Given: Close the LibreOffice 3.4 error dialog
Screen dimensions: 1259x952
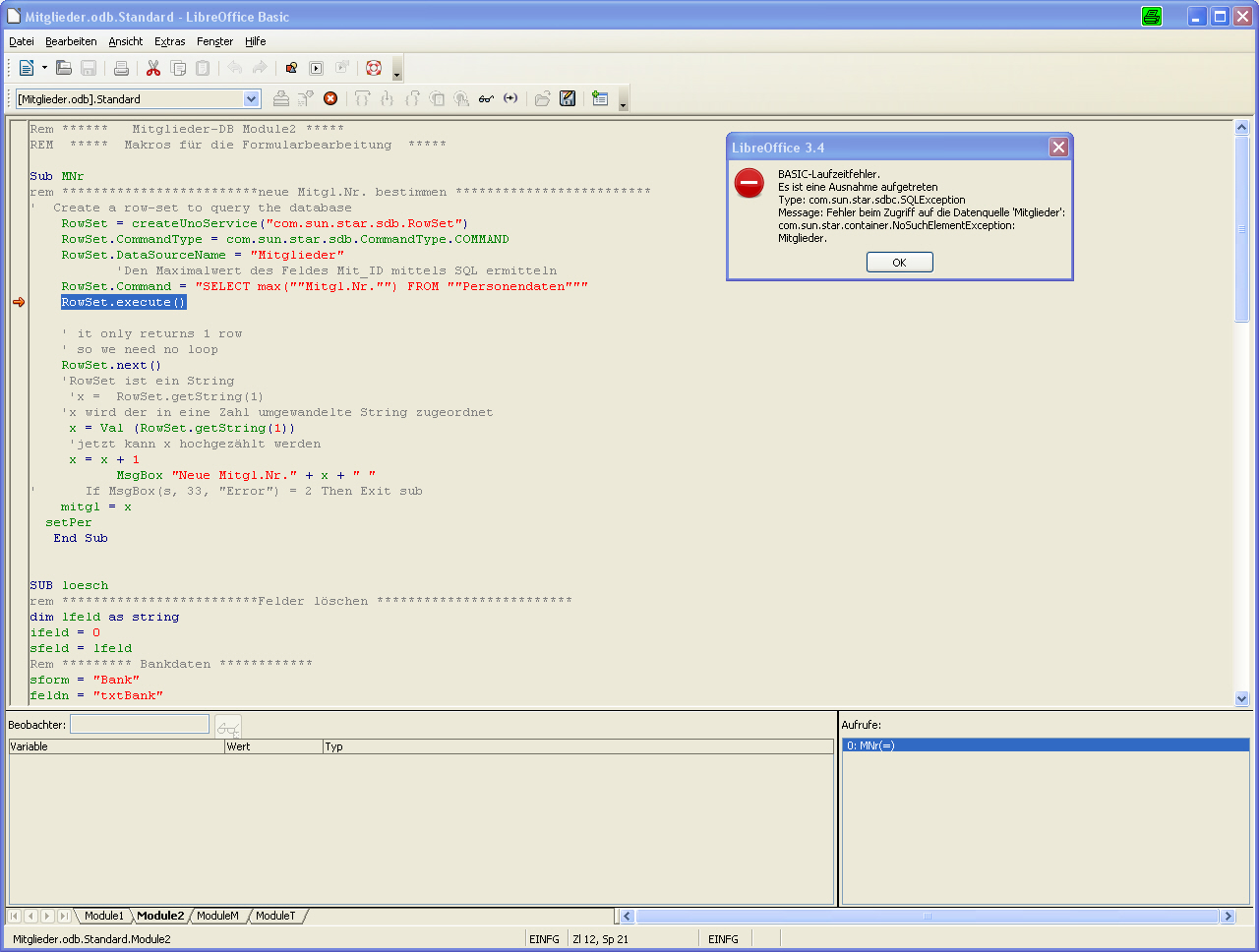Looking at the screenshot, I should 1058,147.
